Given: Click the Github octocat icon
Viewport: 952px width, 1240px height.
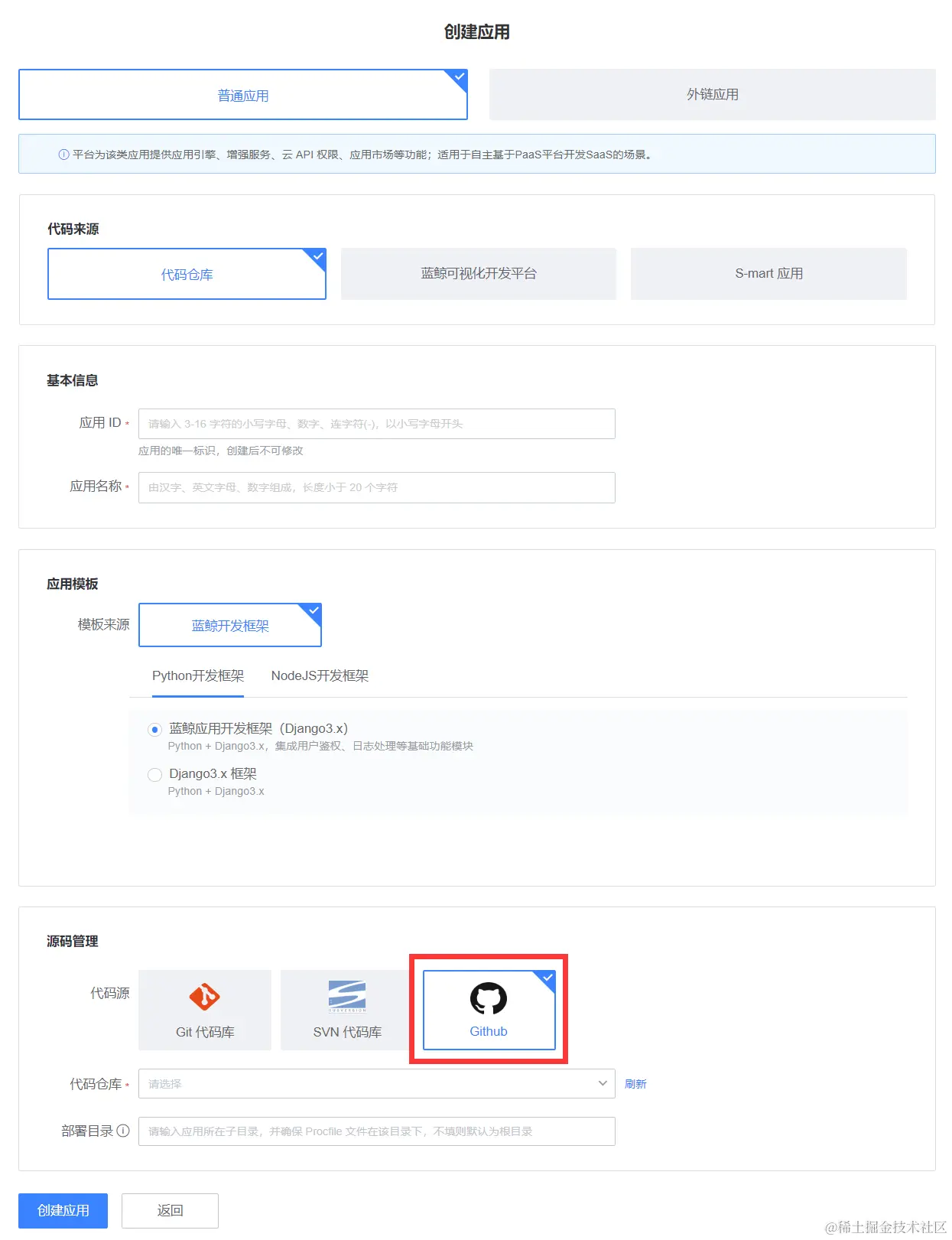Looking at the screenshot, I should tap(489, 998).
